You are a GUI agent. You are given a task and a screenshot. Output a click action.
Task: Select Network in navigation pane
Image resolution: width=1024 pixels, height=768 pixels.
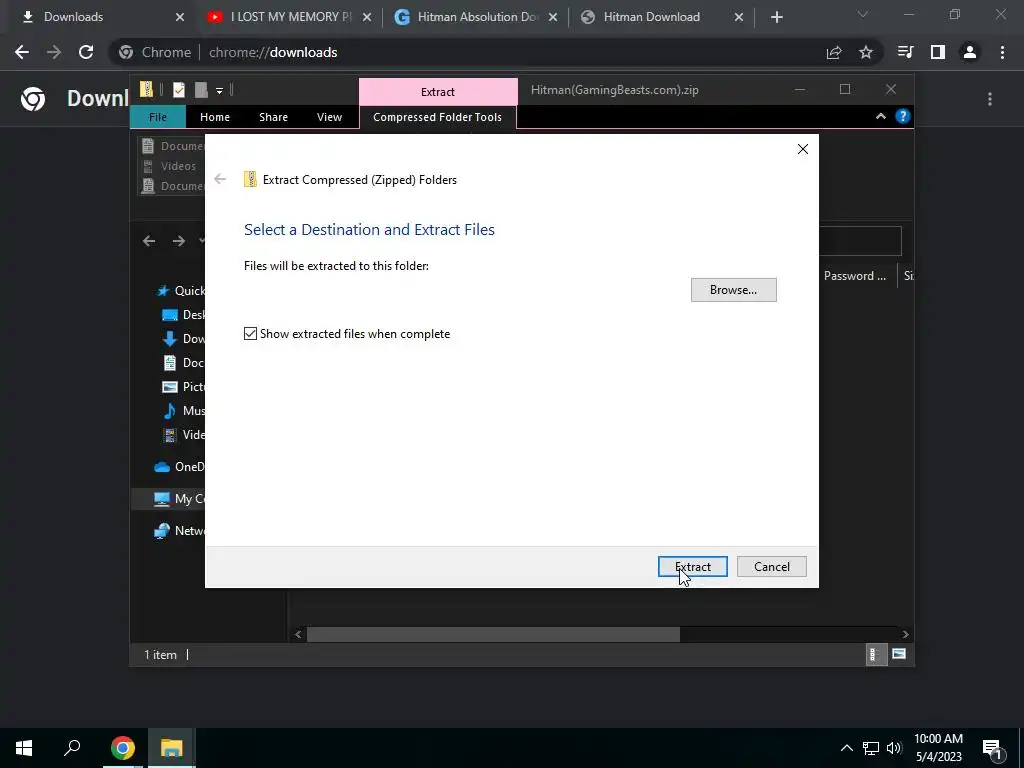(179, 531)
